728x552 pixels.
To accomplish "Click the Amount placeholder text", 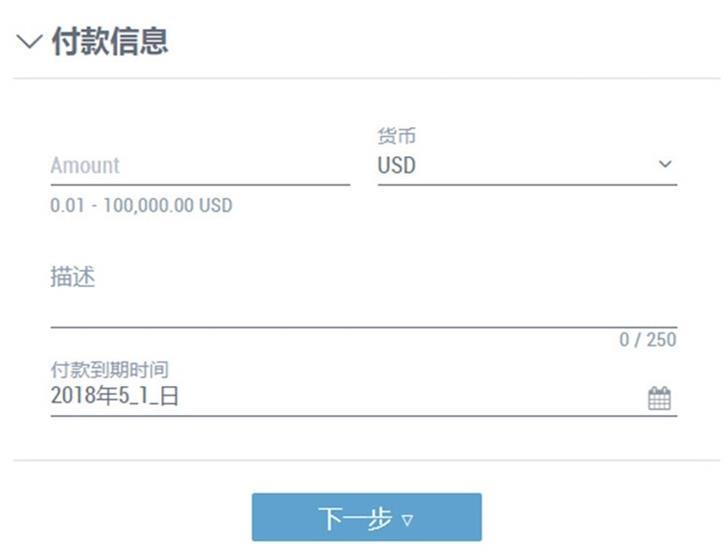I will point(85,166).
